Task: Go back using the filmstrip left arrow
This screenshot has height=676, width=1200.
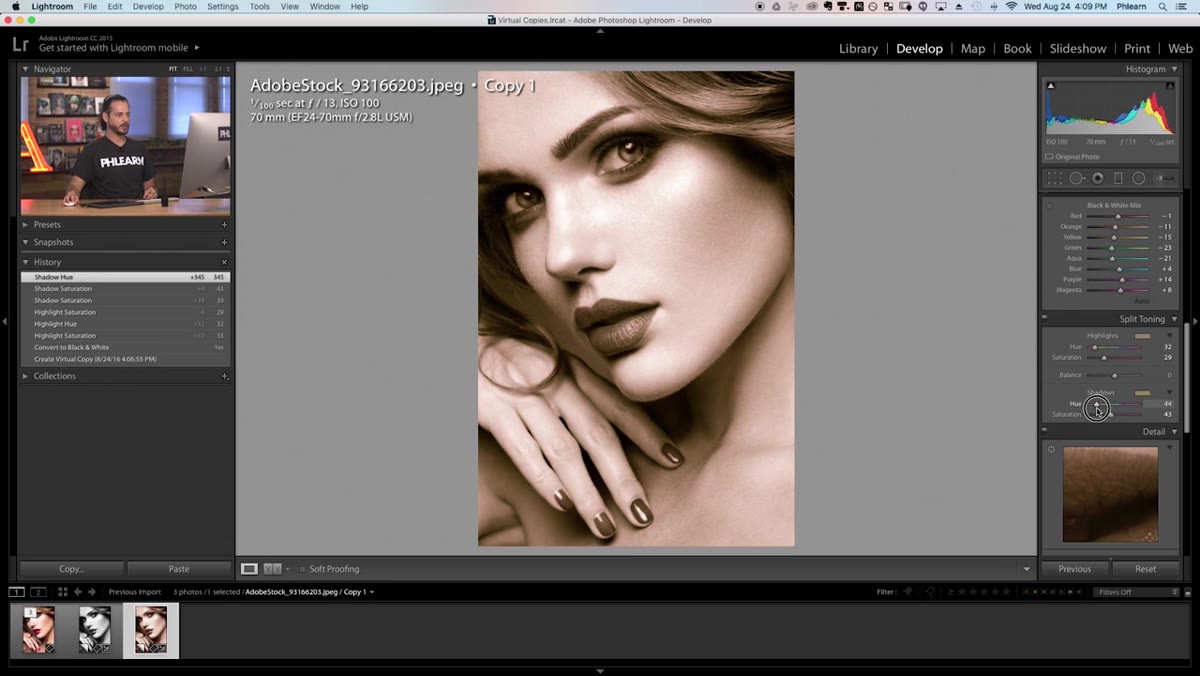Action: tap(78, 592)
